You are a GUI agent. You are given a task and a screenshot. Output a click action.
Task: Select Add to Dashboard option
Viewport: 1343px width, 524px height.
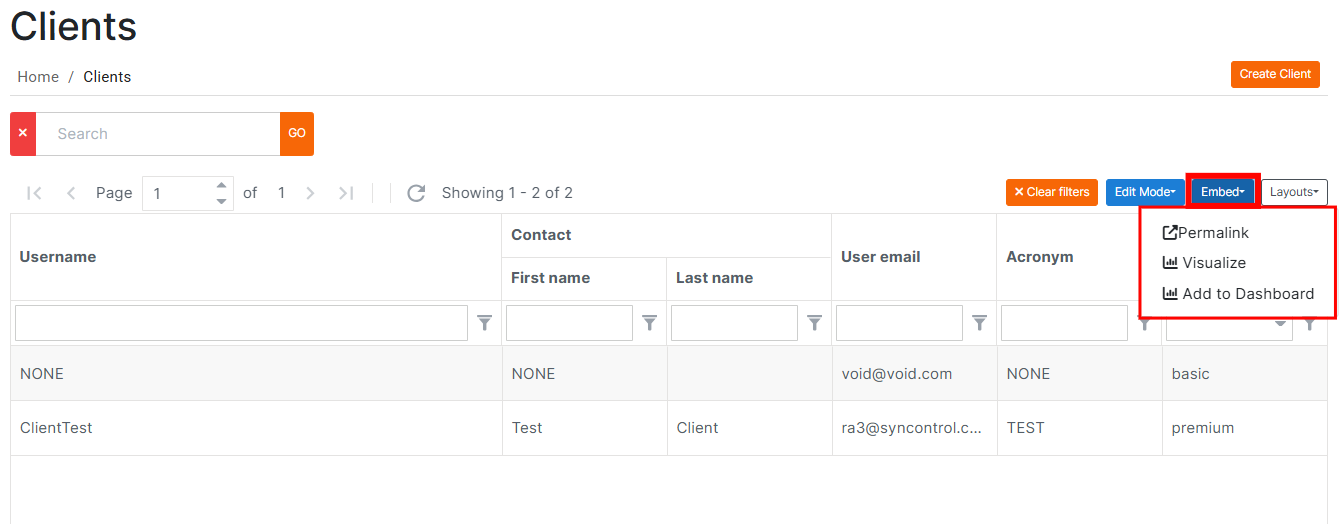point(1238,294)
